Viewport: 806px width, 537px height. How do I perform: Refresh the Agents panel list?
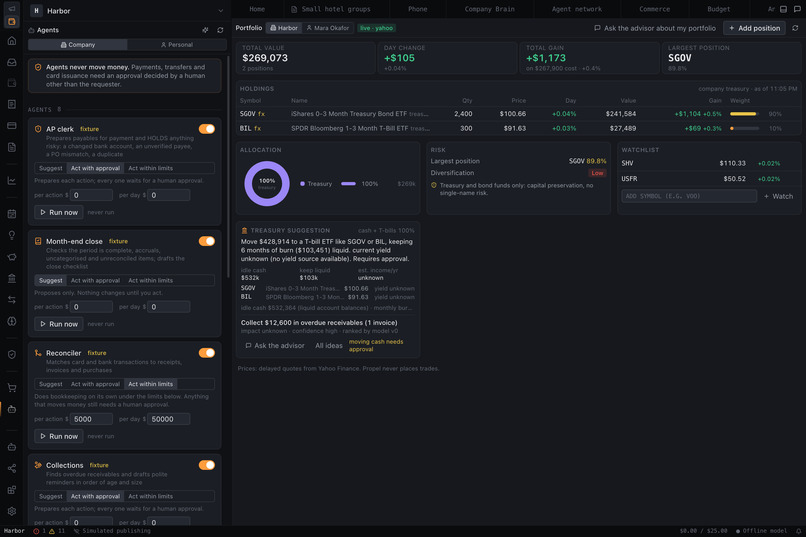(x=220, y=30)
